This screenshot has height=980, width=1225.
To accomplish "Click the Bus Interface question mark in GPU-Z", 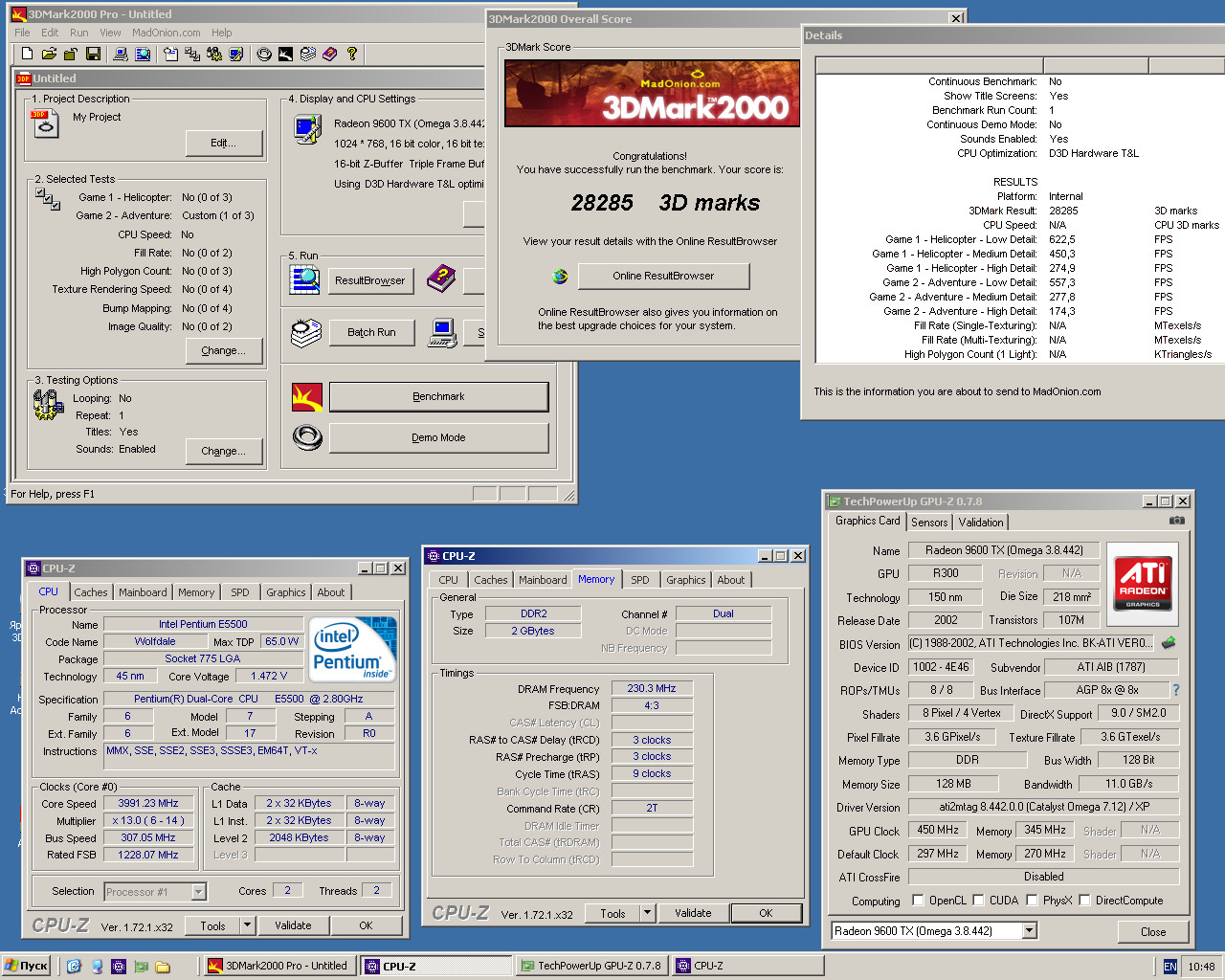I will pos(1176,690).
